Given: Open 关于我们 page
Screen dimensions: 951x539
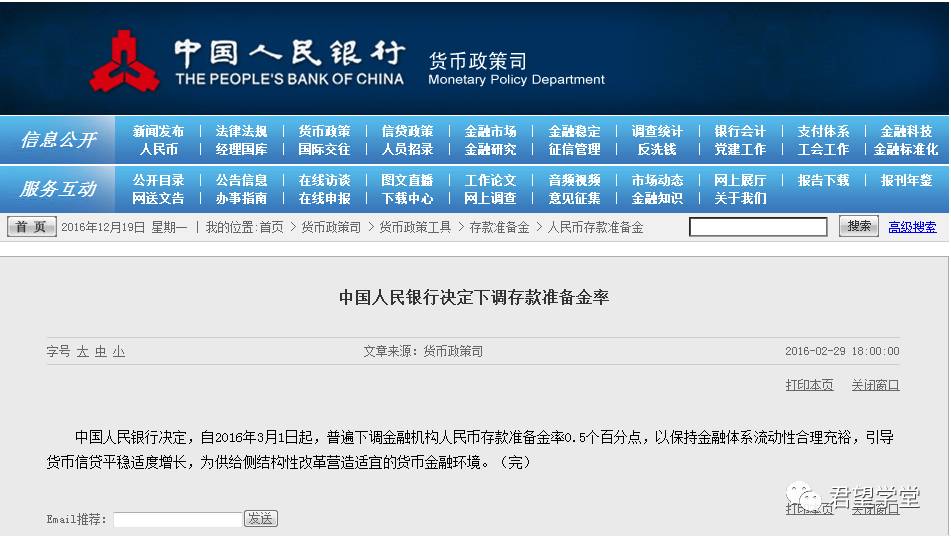Looking at the screenshot, I should 740,198.
